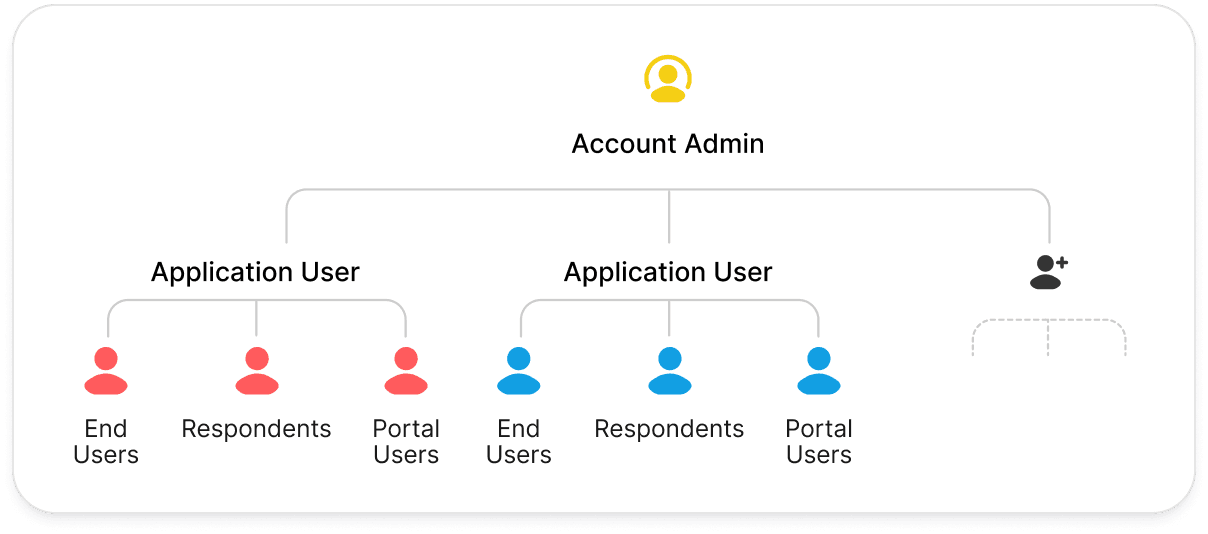Select the red End Users person icon
Viewport: 1208px width, 534px height.
coord(106,371)
